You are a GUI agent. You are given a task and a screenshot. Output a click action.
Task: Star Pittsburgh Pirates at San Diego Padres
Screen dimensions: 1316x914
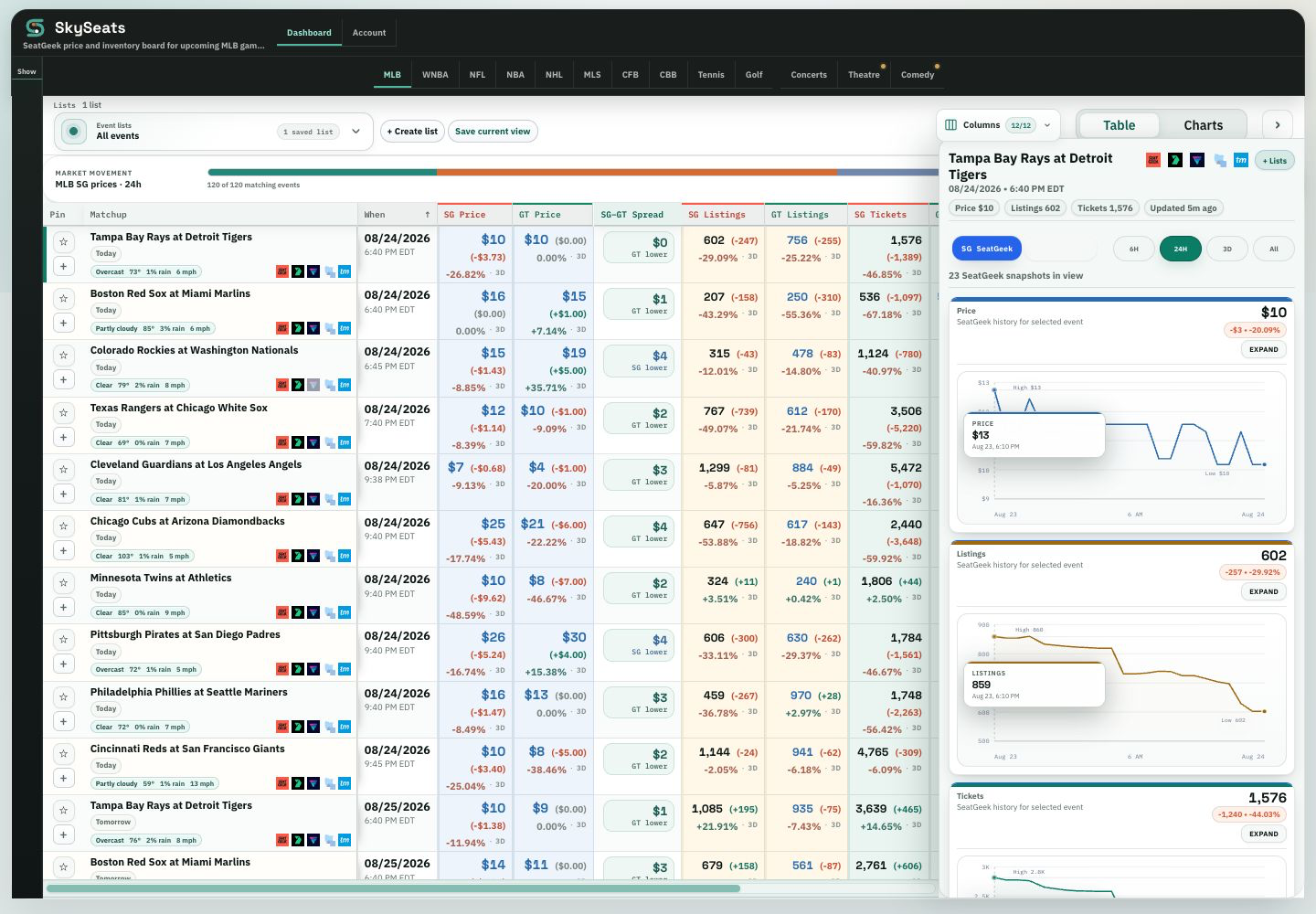click(x=63, y=639)
